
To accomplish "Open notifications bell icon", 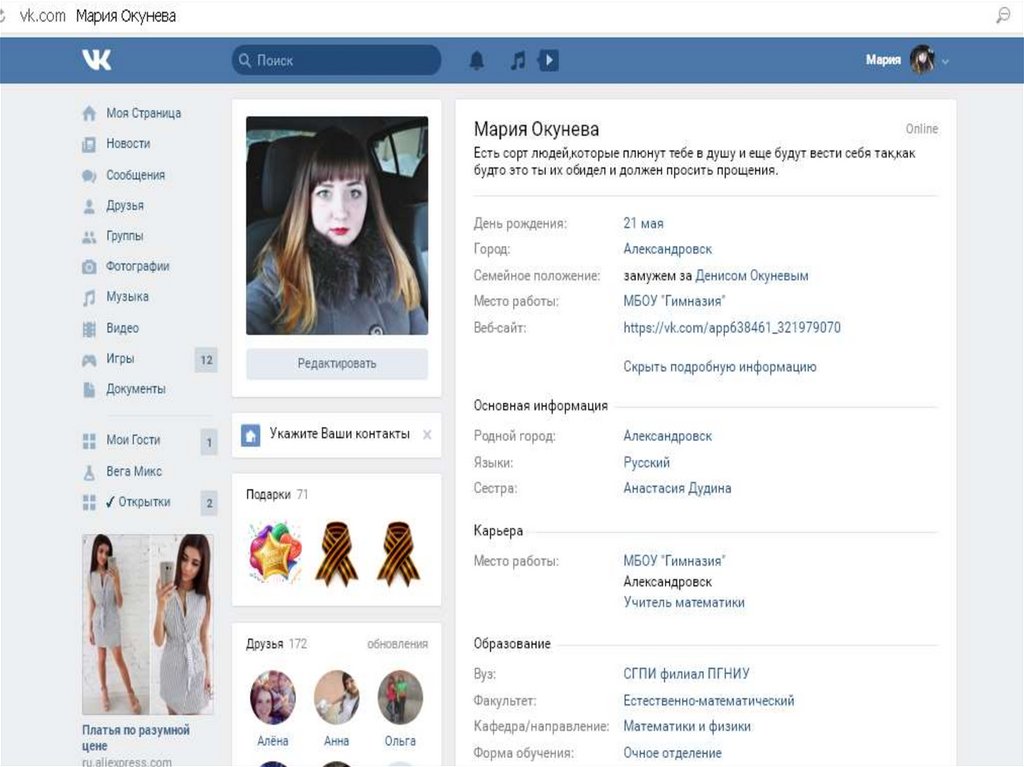I will (477, 61).
